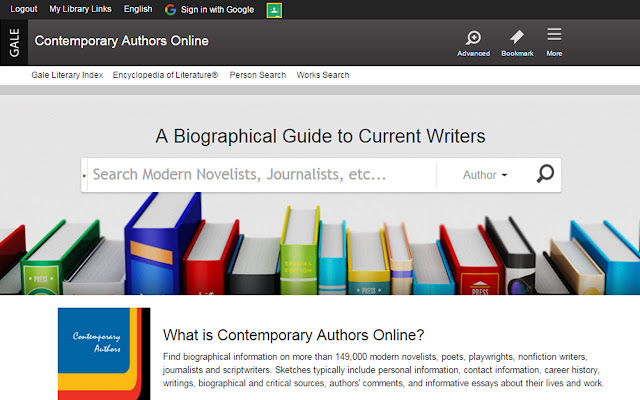Viewport: 640px width, 400px height.
Task: Expand the Author search type dropdown
Action: (x=485, y=175)
